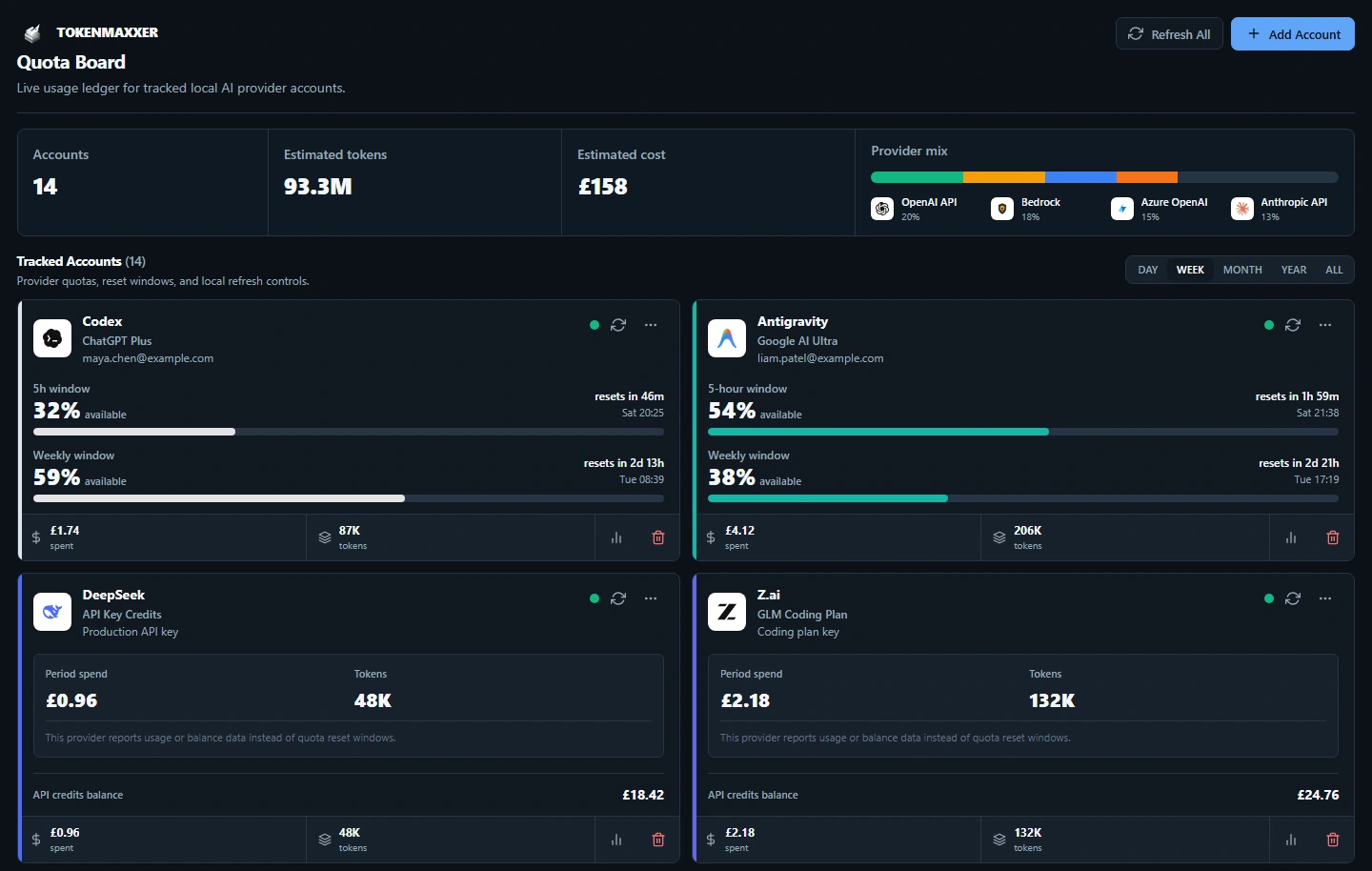Click the DeepSeek balance £18.42
Screen dimensions: 1372x871
click(643, 795)
